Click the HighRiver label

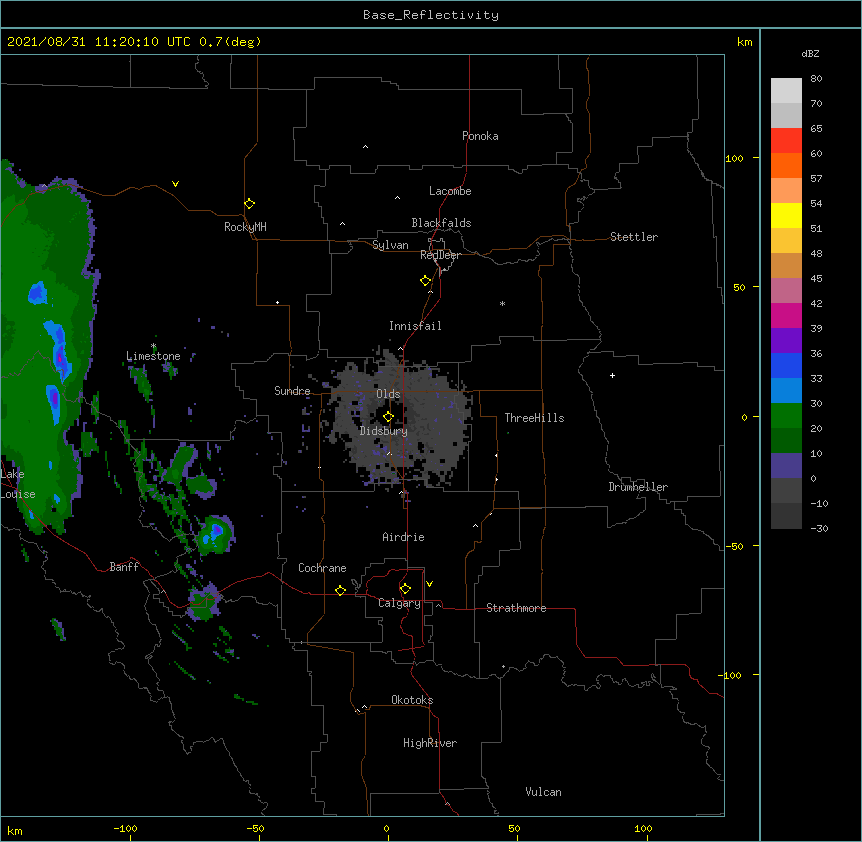(430, 743)
